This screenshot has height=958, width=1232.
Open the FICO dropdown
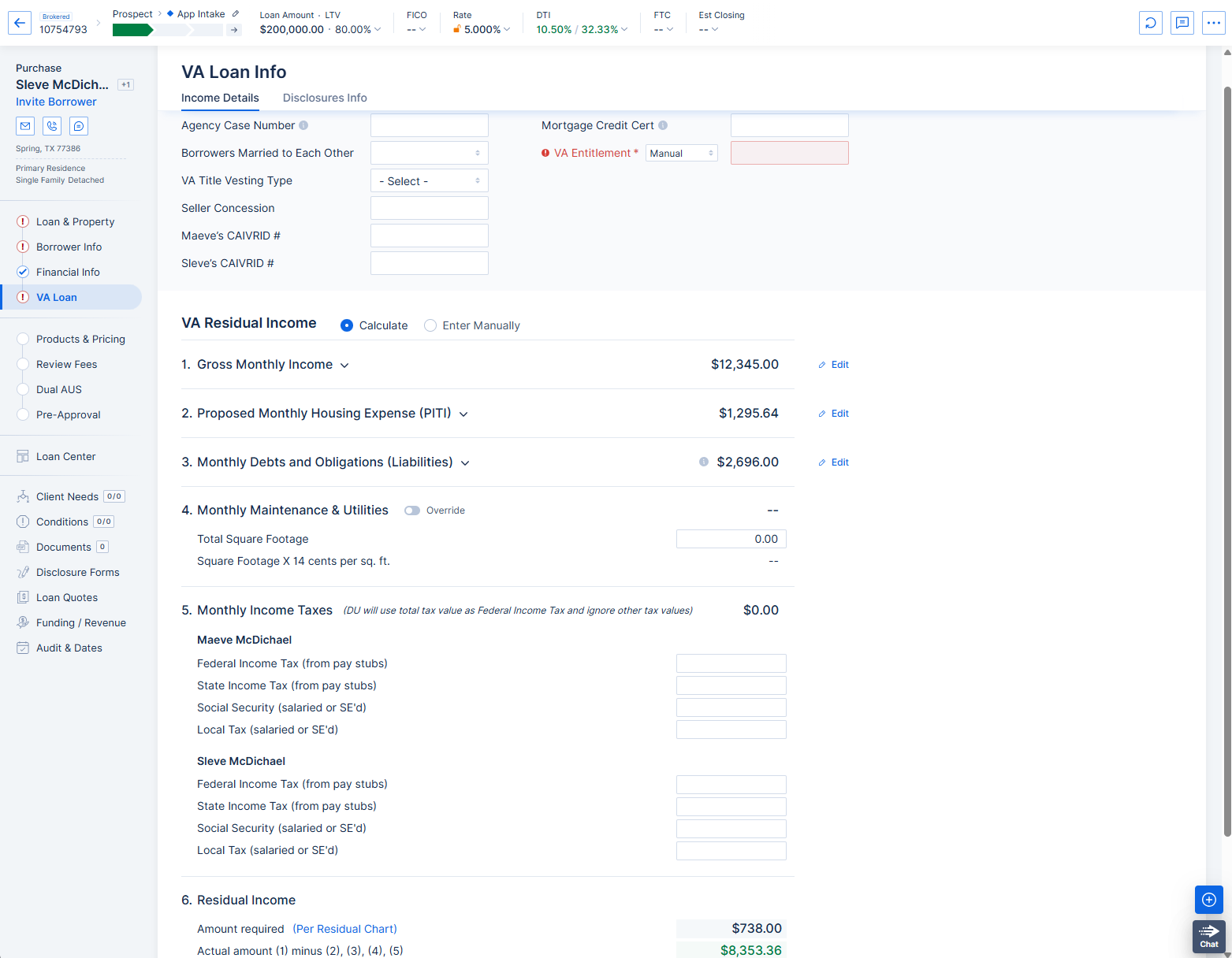coord(416,29)
